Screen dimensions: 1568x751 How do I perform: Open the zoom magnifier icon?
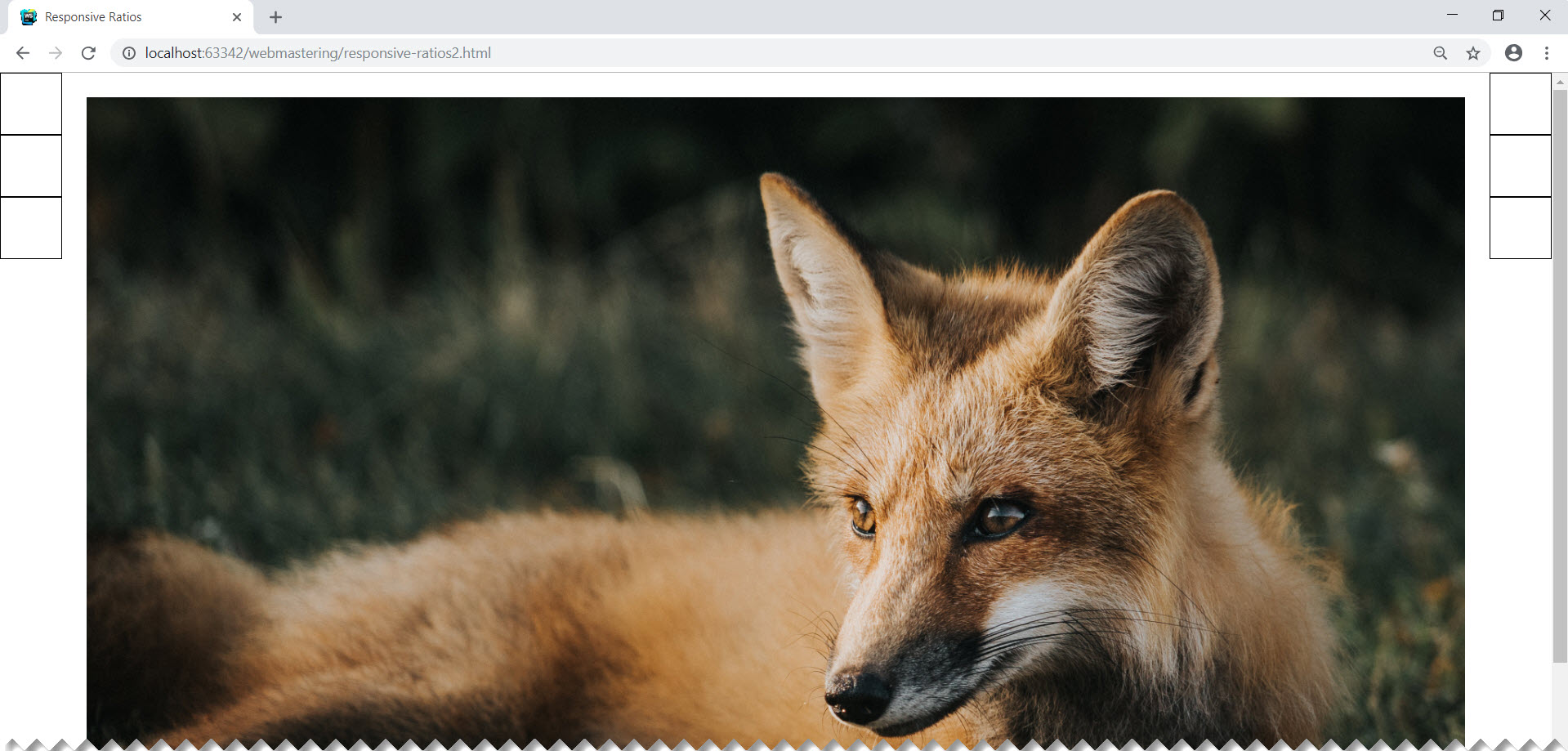pyautogui.click(x=1440, y=53)
